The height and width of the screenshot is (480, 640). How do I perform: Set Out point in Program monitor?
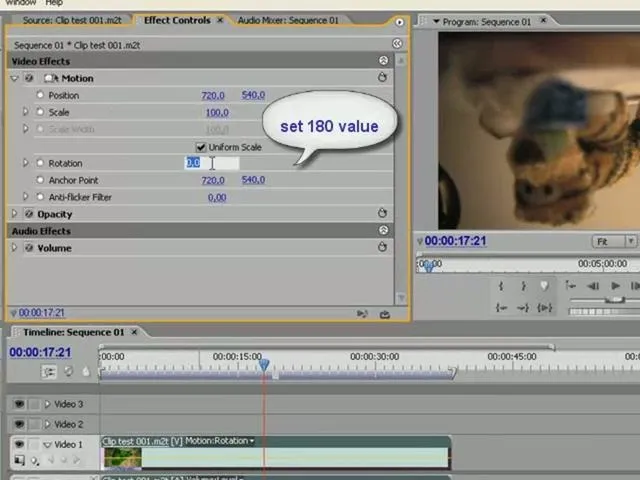tap(523, 286)
